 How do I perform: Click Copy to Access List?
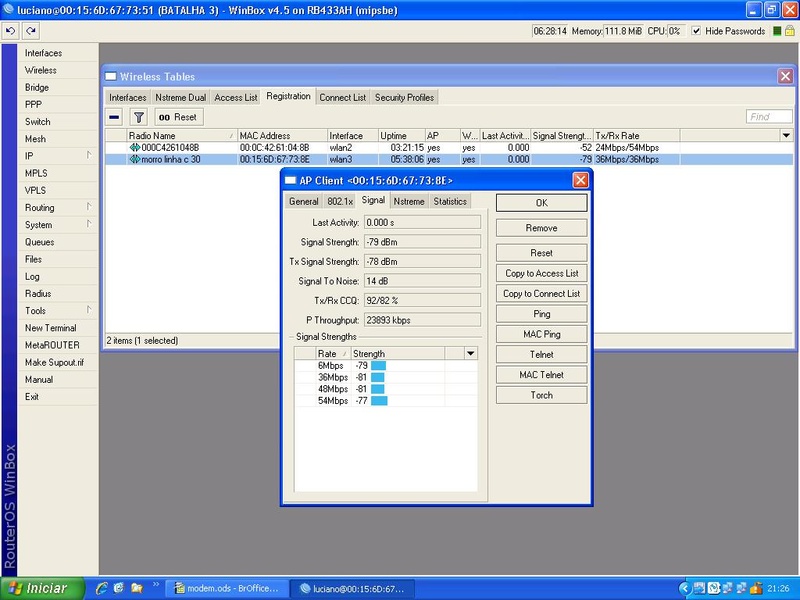pyautogui.click(x=541, y=273)
